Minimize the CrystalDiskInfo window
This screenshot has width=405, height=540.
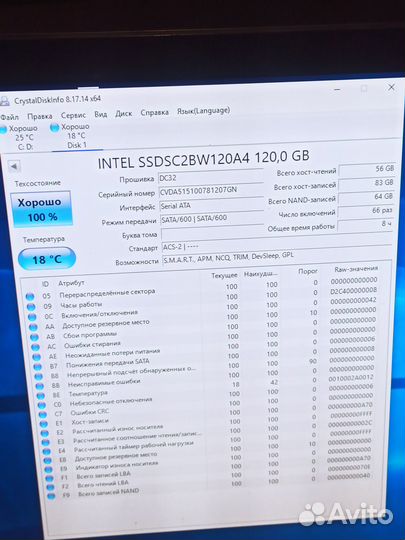(x=338, y=90)
